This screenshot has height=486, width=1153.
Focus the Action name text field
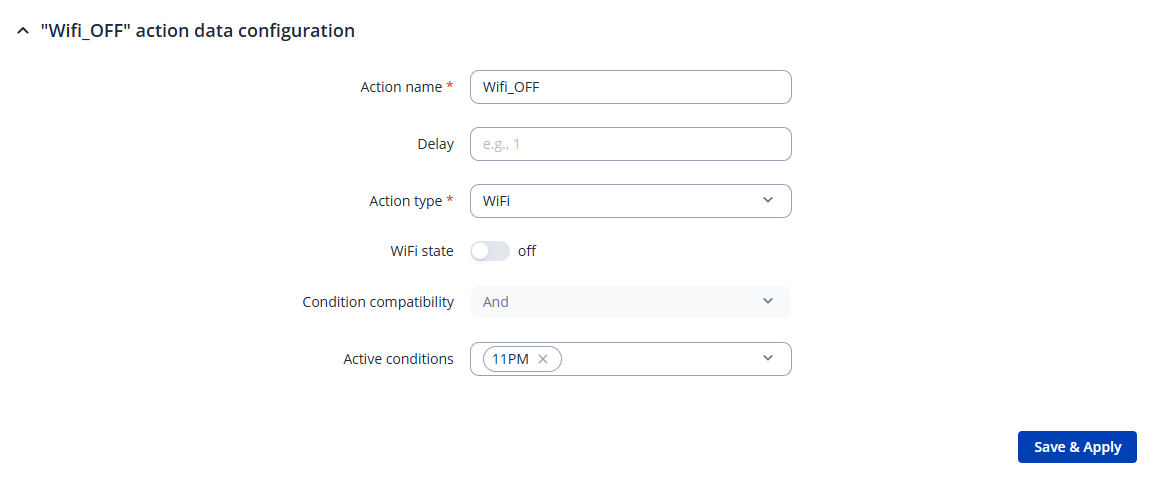pyautogui.click(x=630, y=87)
